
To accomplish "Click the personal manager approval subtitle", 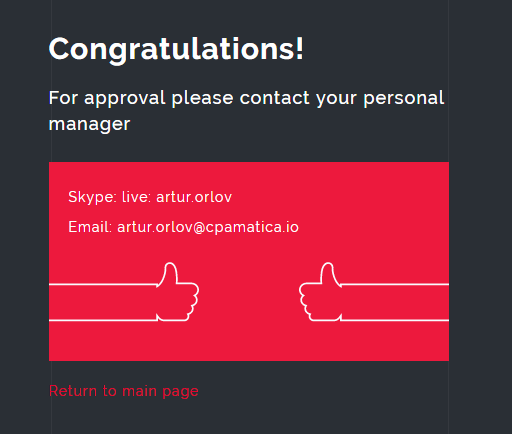I will pos(246,111).
